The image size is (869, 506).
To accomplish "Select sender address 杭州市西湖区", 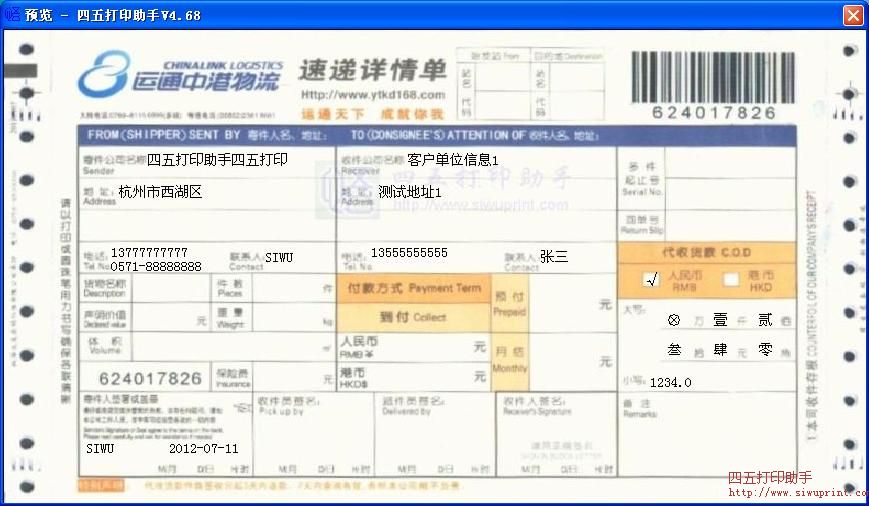I will (x=160, y=192).
